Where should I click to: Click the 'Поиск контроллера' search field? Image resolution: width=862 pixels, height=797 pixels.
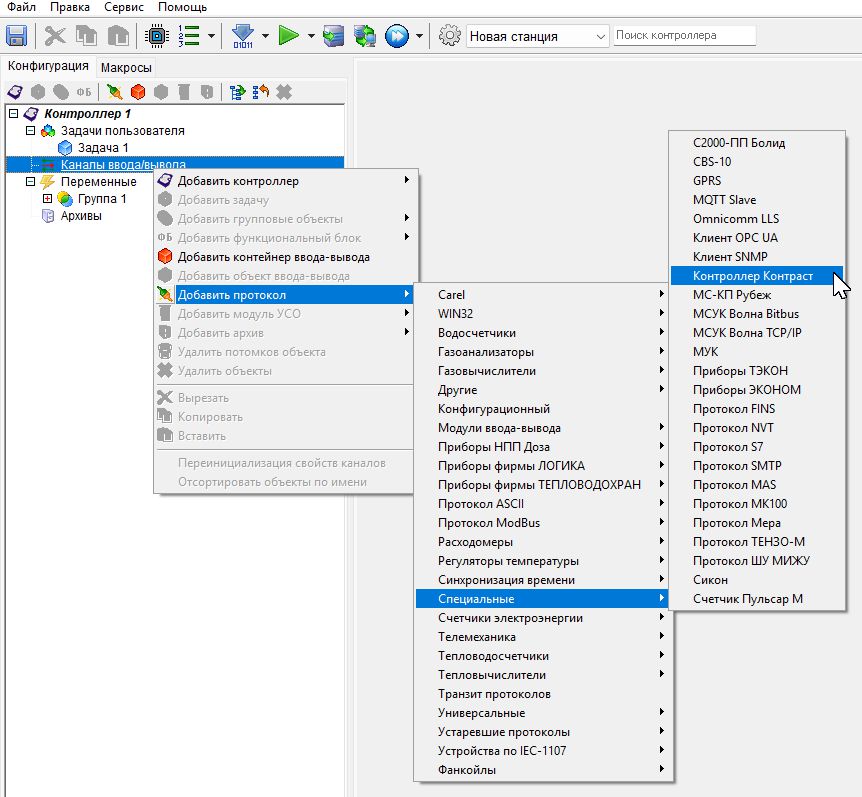tap(684, 35)
